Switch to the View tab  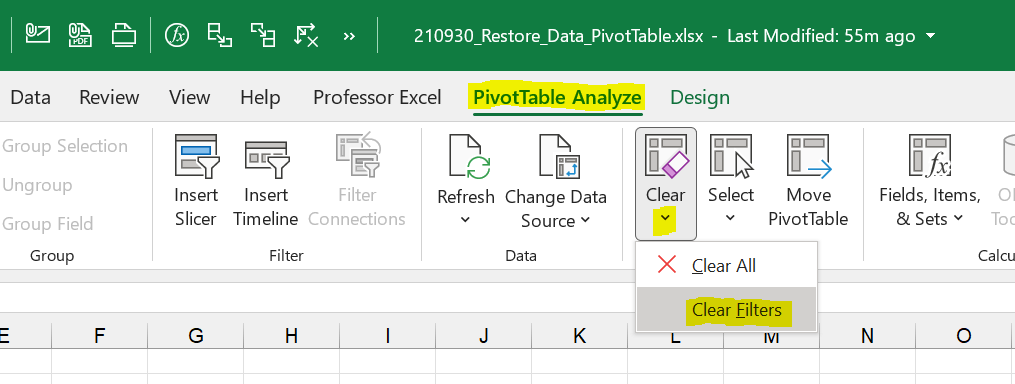(189, 98)
